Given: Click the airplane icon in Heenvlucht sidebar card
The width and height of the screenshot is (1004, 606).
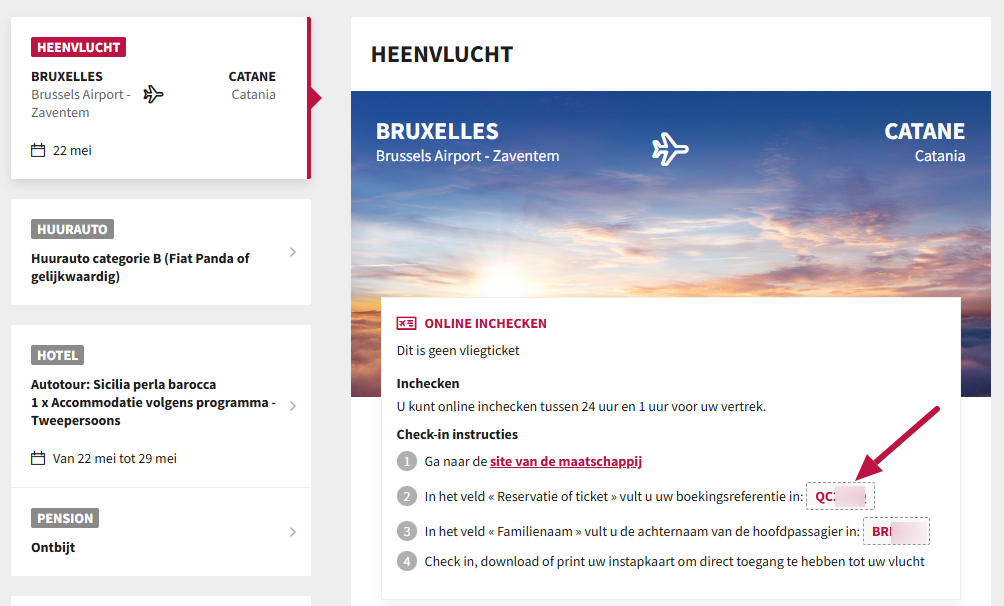Looking at the screenshot, I should (x=153, y=94).
